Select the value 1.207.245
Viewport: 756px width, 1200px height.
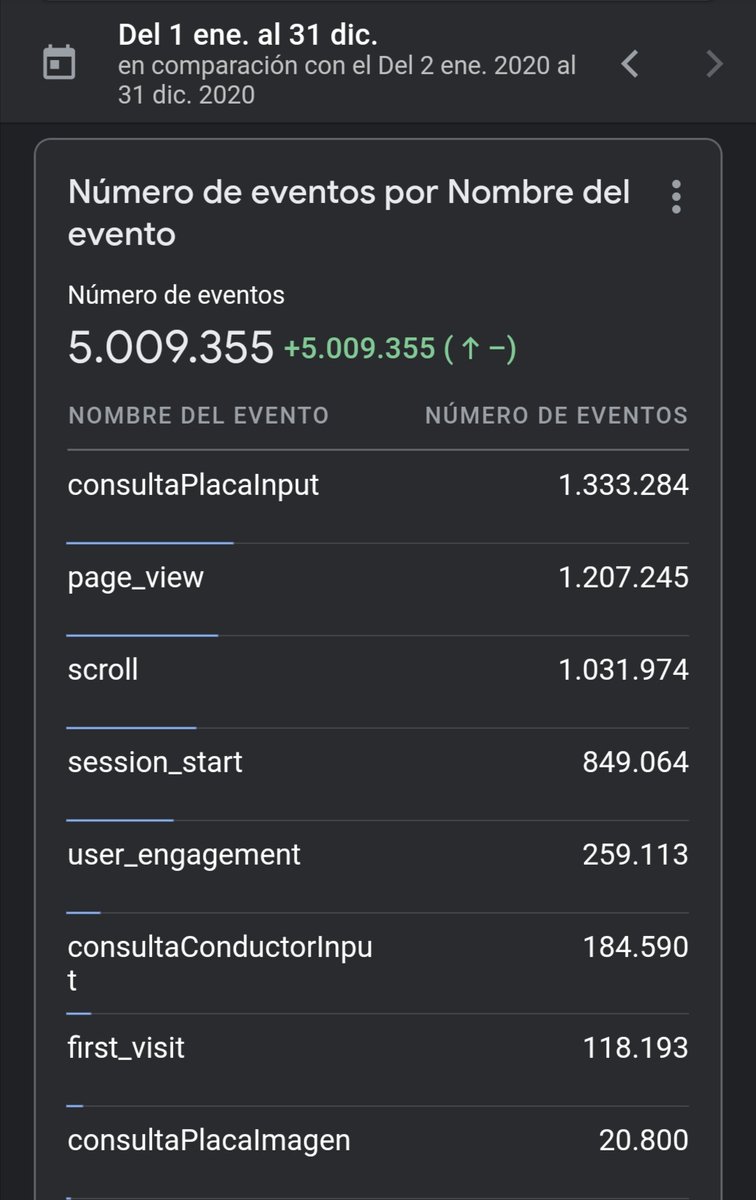[624, 578]
